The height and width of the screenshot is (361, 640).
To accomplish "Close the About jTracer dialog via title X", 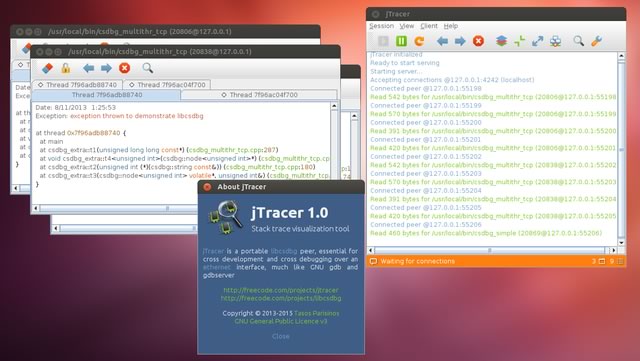I will 207,187.
